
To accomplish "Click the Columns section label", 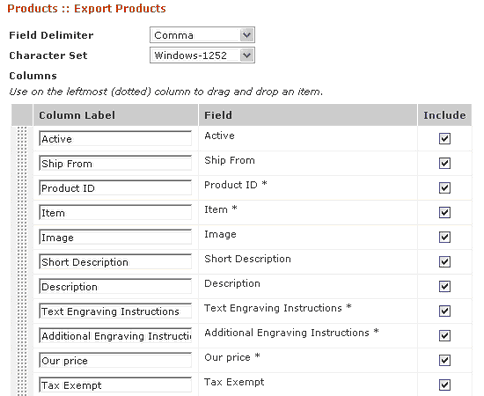I will pos(33,76).
